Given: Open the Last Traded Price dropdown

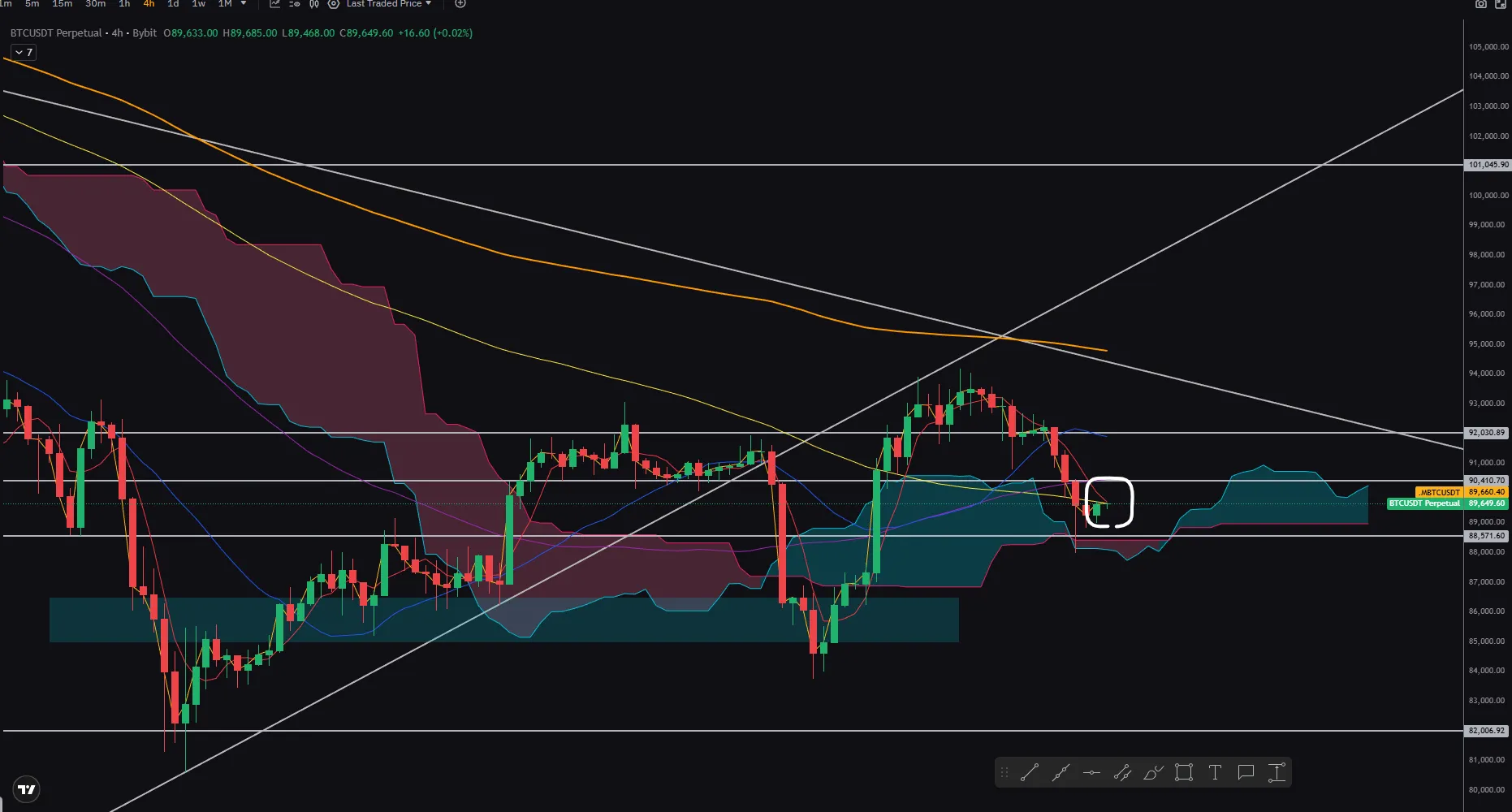Looking at the screenshot, I should (x=389, y=4).
